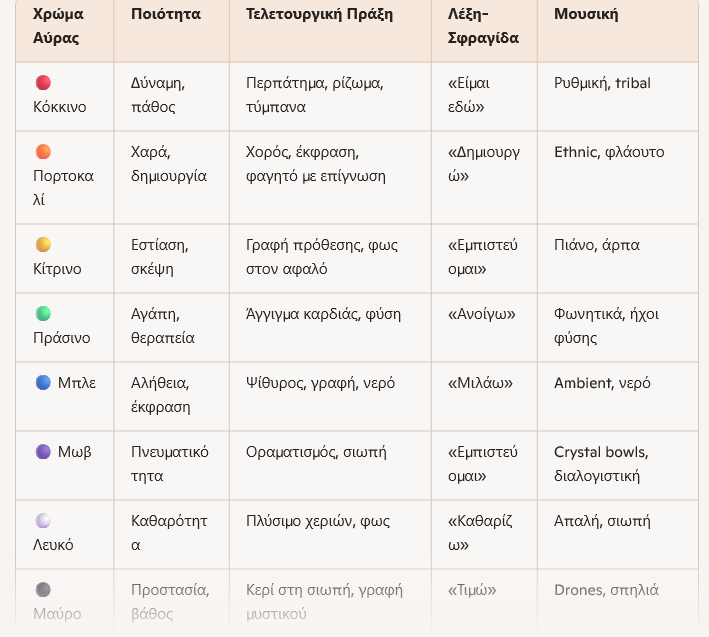Click the Ποιότητα column header
The image size is (709, 637).
(166, 15)
